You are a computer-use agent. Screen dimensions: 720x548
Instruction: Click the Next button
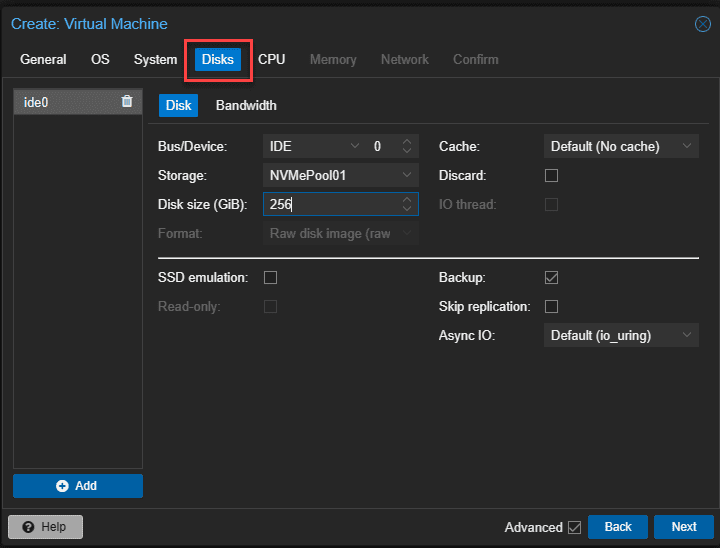coord(683,527)
